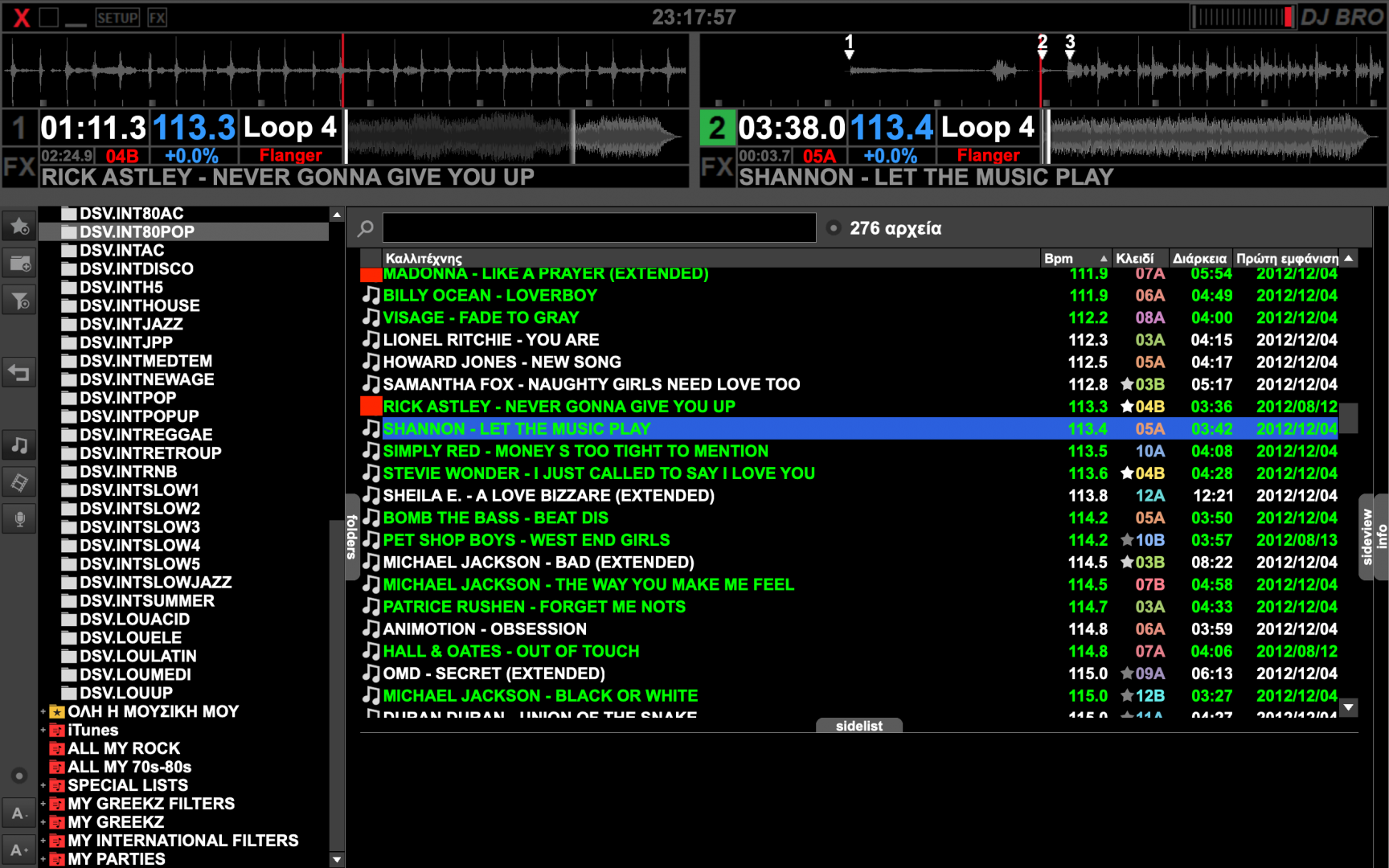
Task: Expand the iTunes folder tree node
Action: pos(43,731)
